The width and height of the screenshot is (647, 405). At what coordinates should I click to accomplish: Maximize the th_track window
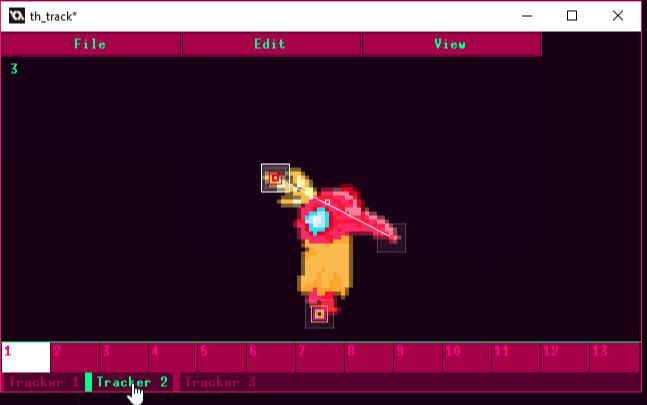click(x=572, y=16)
